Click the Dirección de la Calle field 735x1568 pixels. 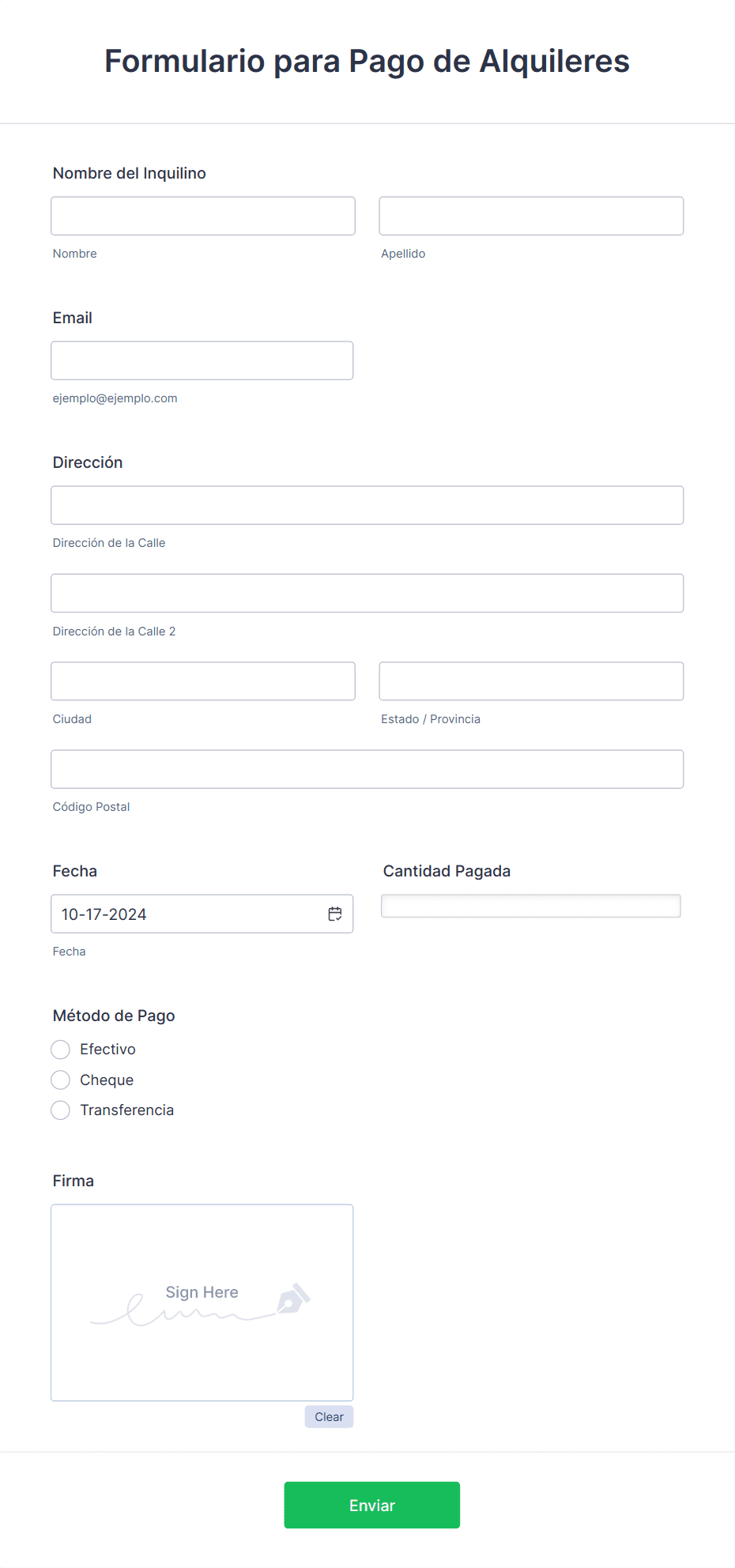click(367, 505)
